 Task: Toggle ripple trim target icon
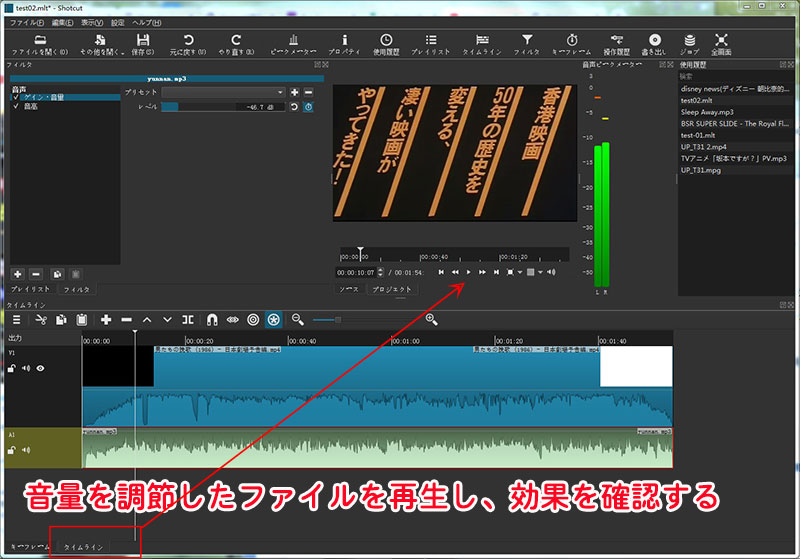(x=253, y=320)
